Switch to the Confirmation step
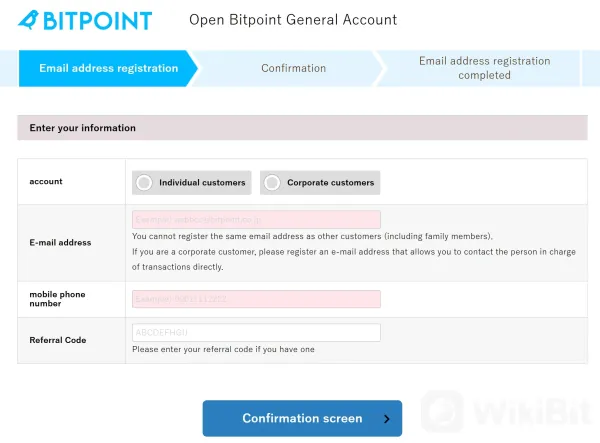The width and height of the screenshot is (600, 443). (x=293, y=68)
